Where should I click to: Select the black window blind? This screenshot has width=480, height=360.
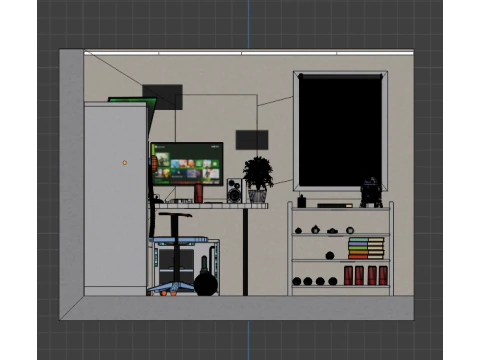tap(340, 130)
